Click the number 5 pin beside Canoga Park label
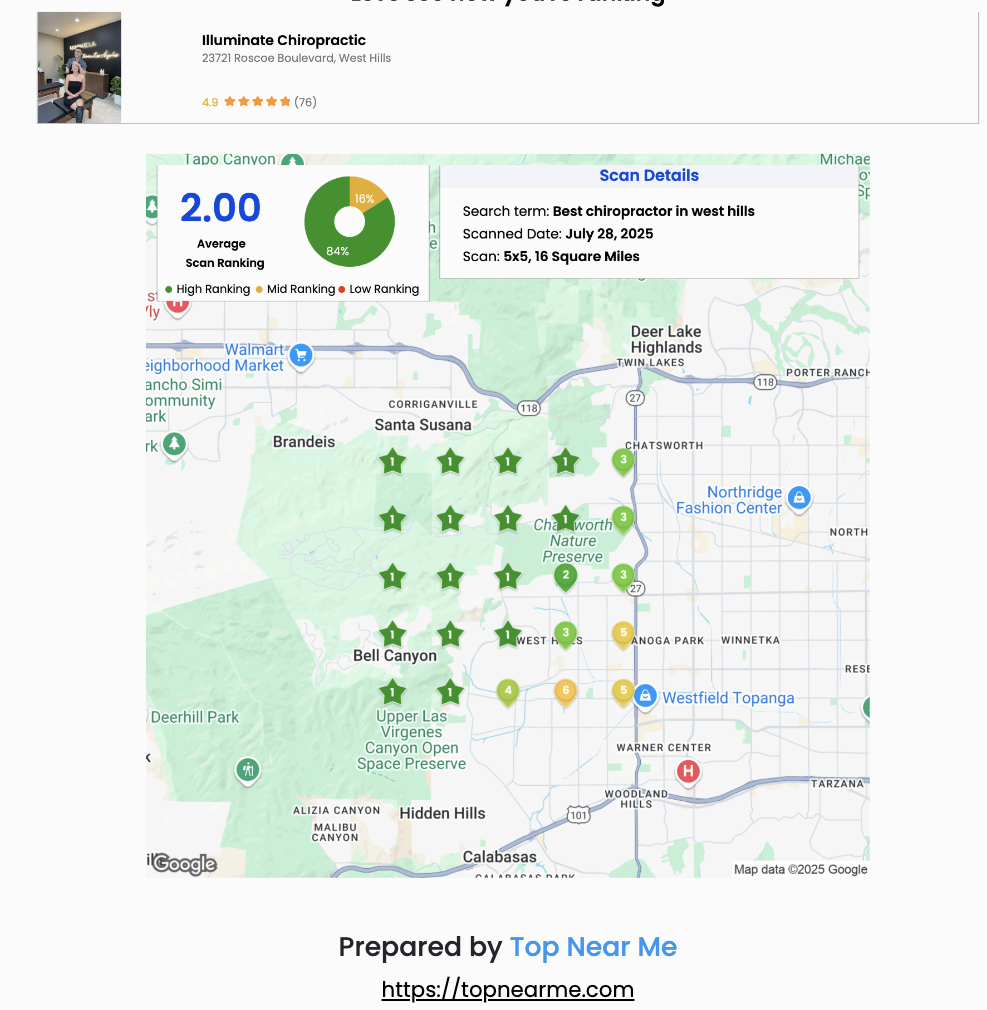The image size is (987, 1010). 623,634
